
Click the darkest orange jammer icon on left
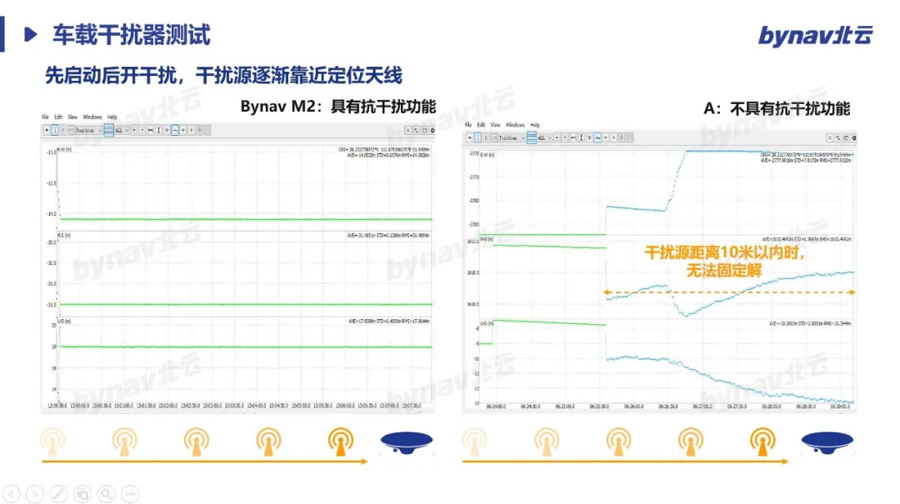(x=342, y=439)
